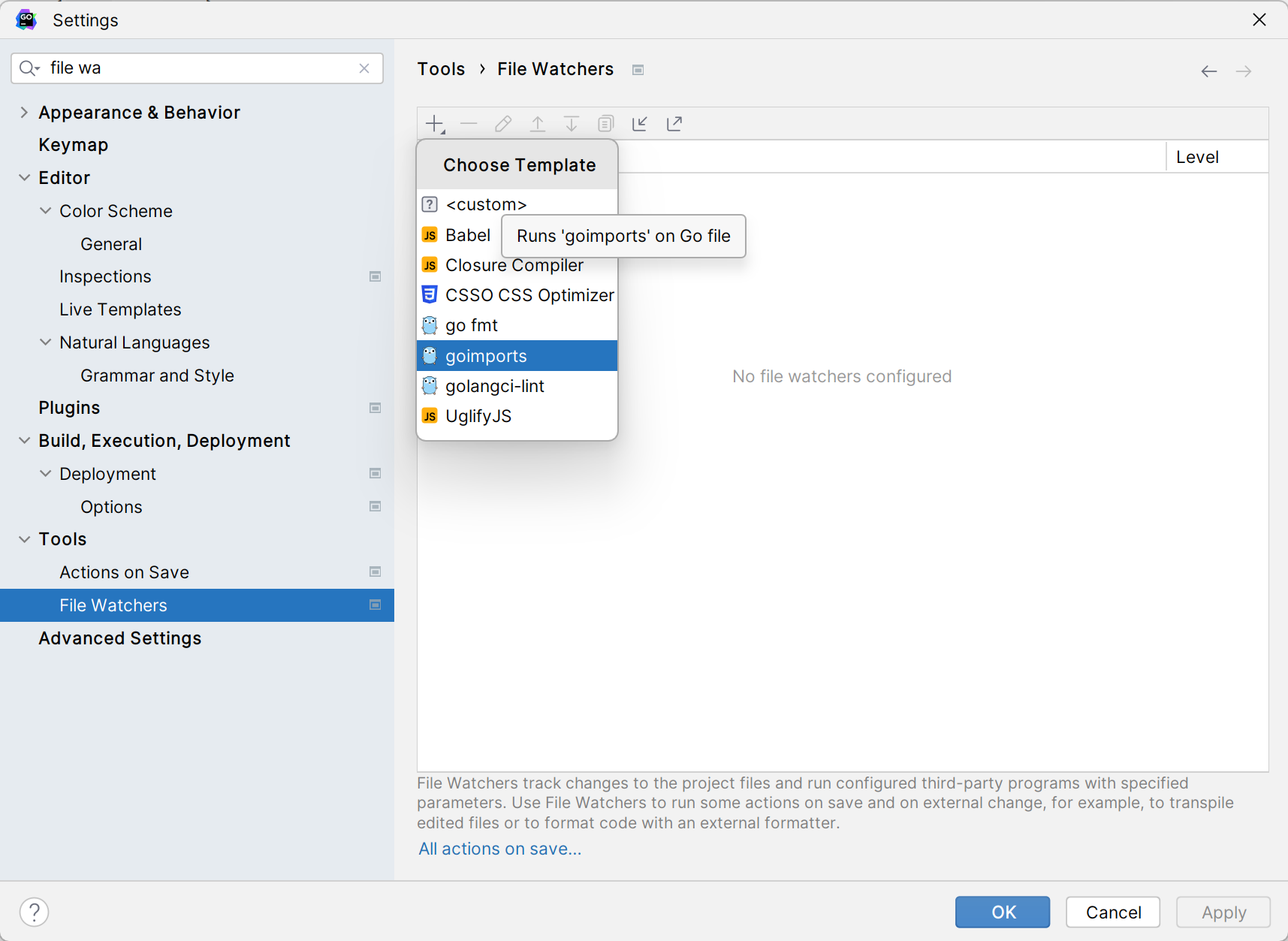This screenshot has height=941, width=1288.
Task: Choose the goimports template
Action: coord(486,356)
